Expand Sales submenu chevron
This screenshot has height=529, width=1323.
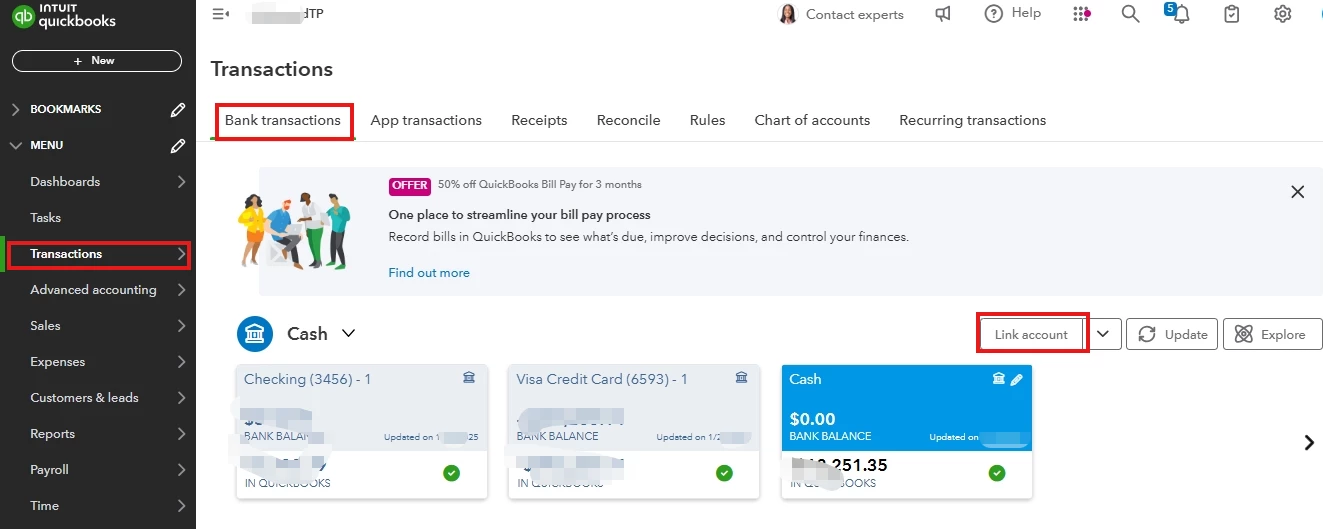point(181,326)
